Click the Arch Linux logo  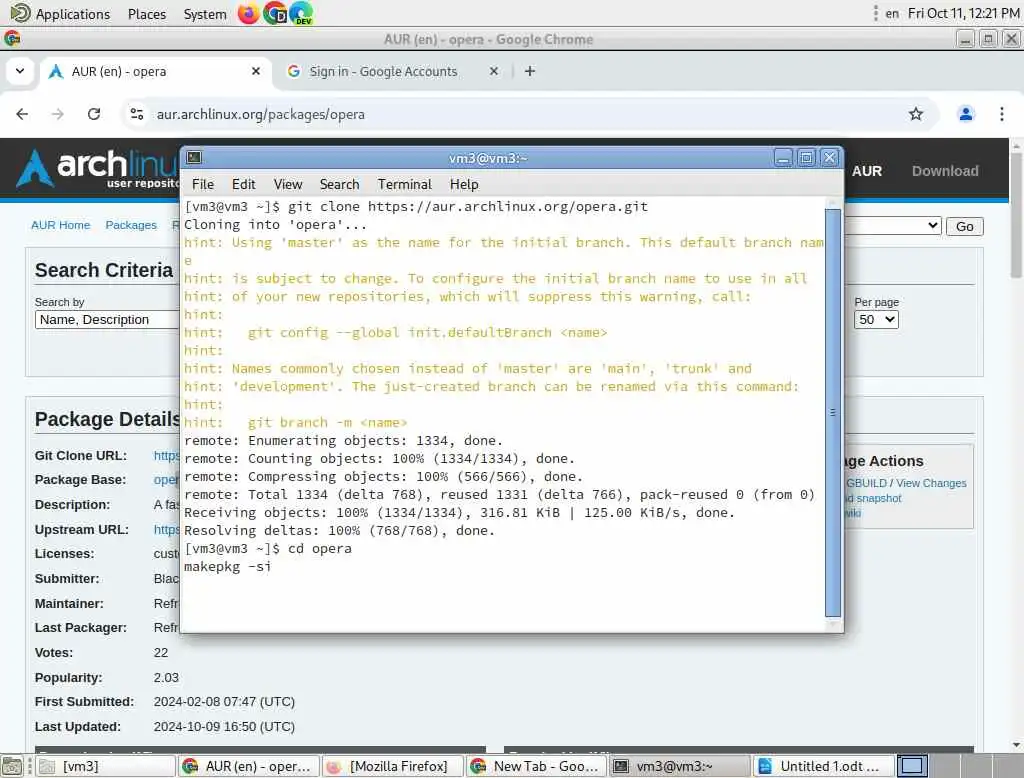[x=97, y=169]
